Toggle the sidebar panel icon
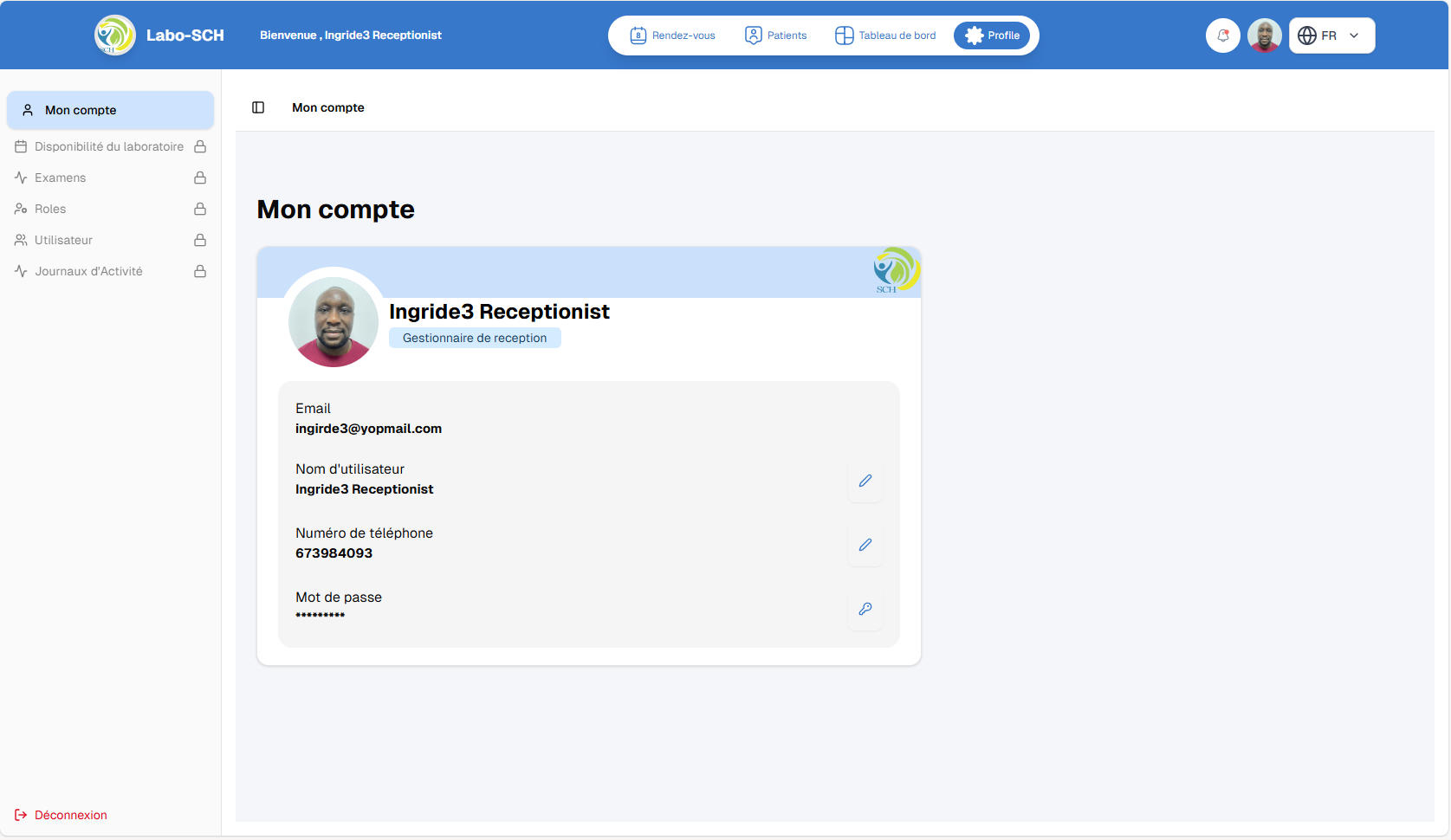Viewport: 1451px width, 840px height. coord(258,107)
